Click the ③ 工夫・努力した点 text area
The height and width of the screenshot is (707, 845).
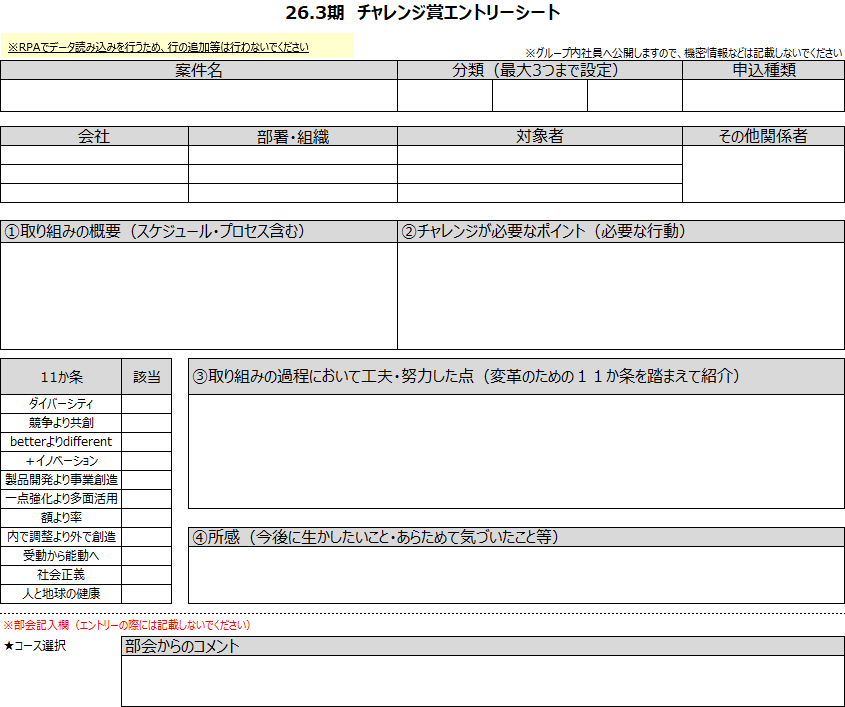tap(516, 451)
